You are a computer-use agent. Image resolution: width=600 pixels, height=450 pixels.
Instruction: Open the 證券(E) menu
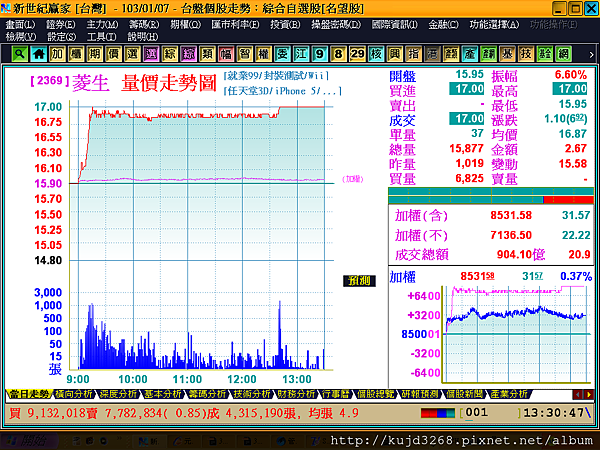click(x=61, y=24)
